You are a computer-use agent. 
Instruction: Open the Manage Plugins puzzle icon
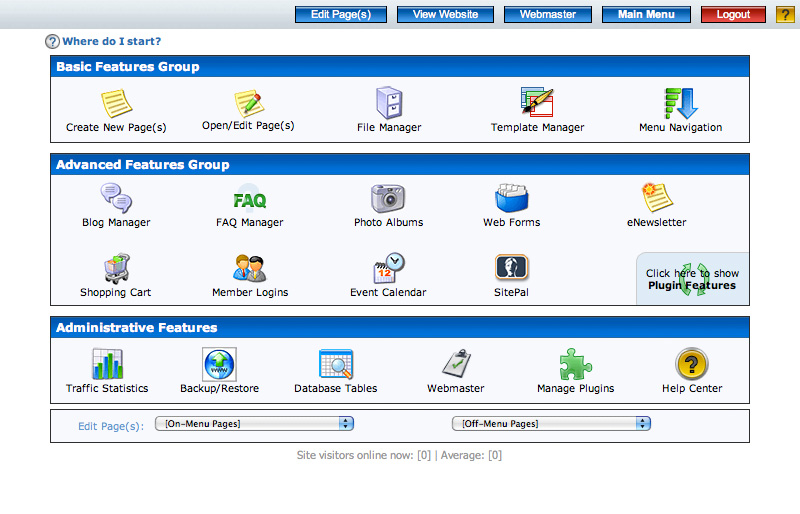[x=575, y=365]
